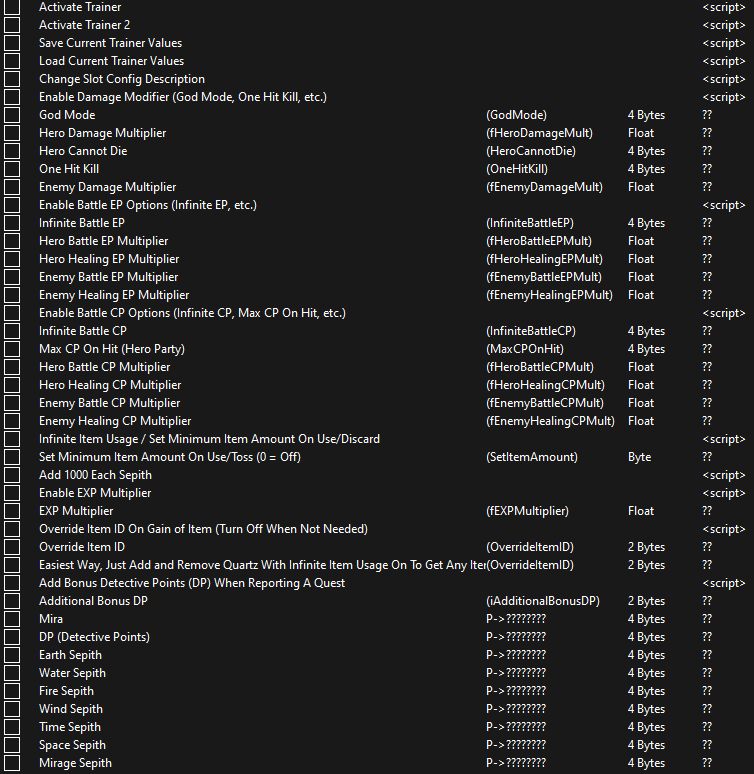Click the Enemy Battle EP Multiplier description
Screen dimensions: 754x774
109,277
